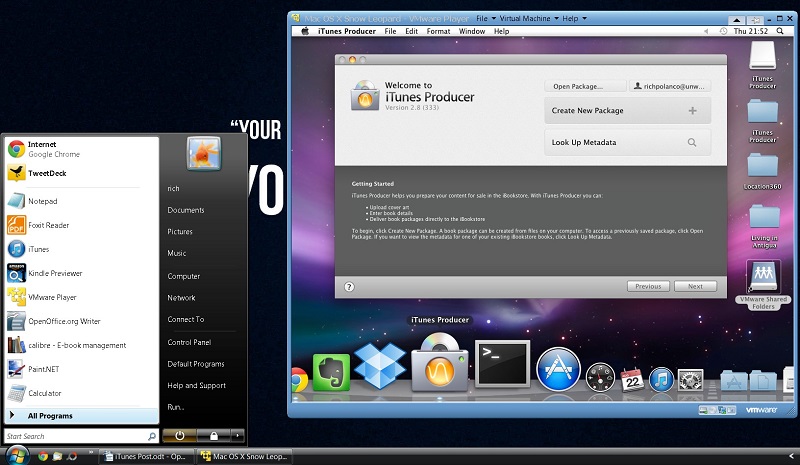The height and width of the screenshot is (465, 800).
Task: Click Look Up Metadata
Action: click(x=628, y=142)
